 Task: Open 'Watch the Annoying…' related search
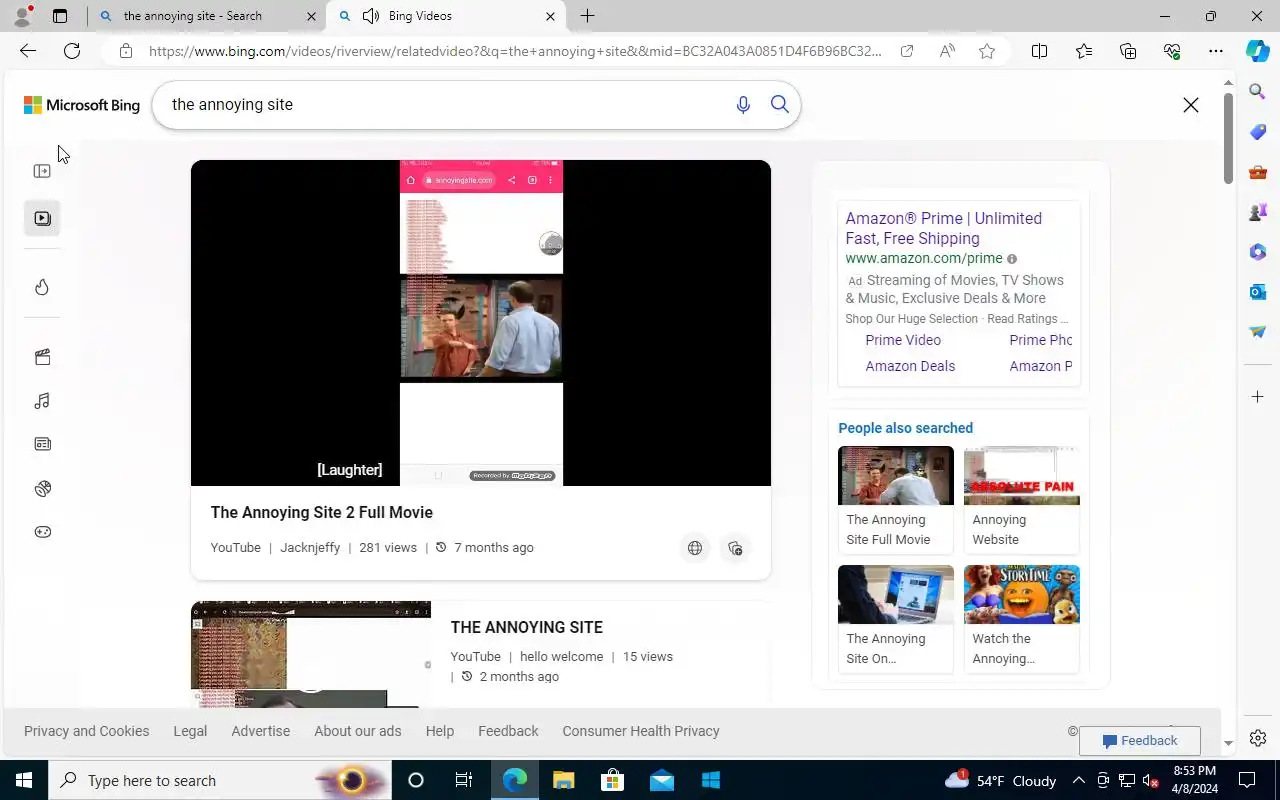tap(1022, 618)
